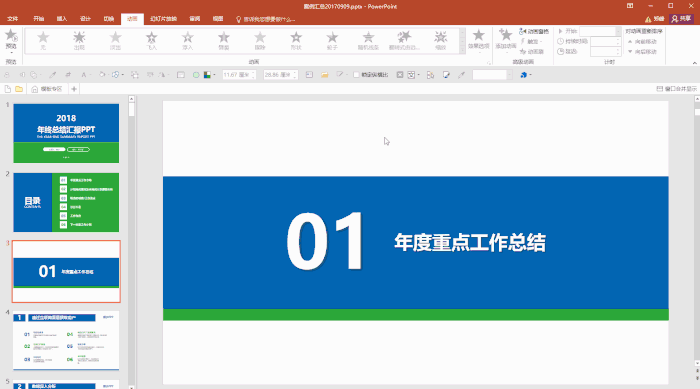700x389 pixels.
Task: Select the 随机线条 (Random Bars) animation
Action: tap(368, 40)
